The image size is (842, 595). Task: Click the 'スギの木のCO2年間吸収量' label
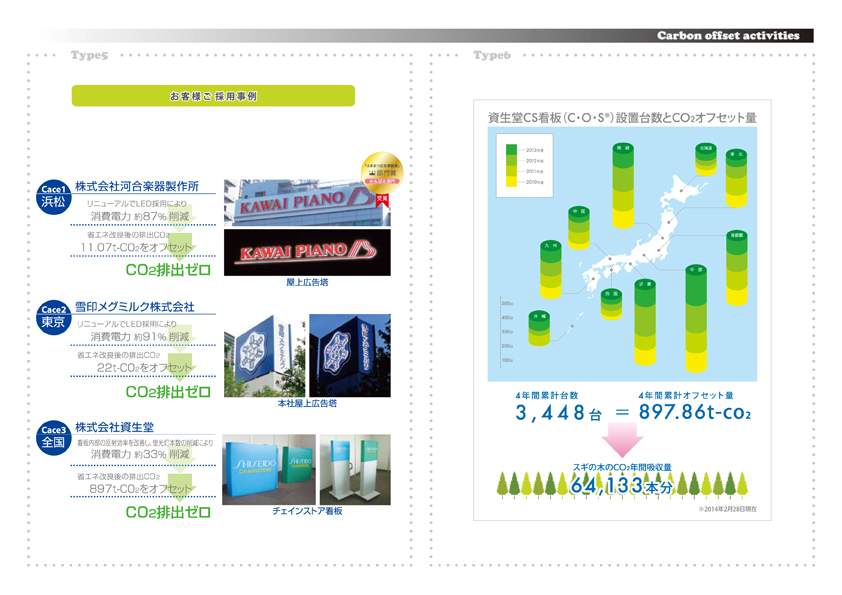[x=622, y=467]
